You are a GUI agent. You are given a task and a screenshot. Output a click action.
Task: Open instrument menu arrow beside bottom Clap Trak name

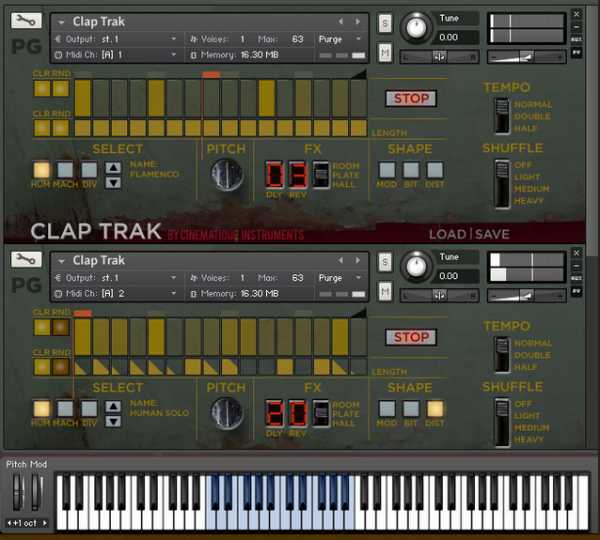61,261
